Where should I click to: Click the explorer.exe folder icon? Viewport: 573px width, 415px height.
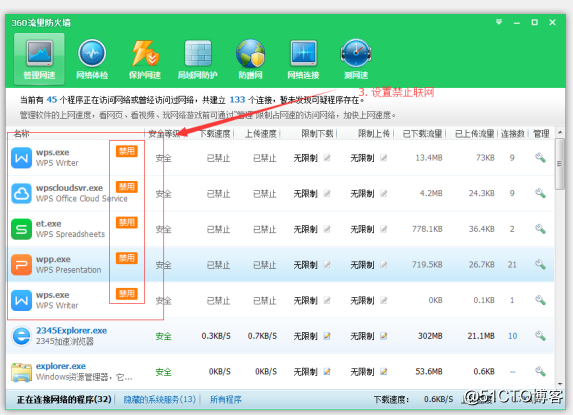tap(21, 372)
